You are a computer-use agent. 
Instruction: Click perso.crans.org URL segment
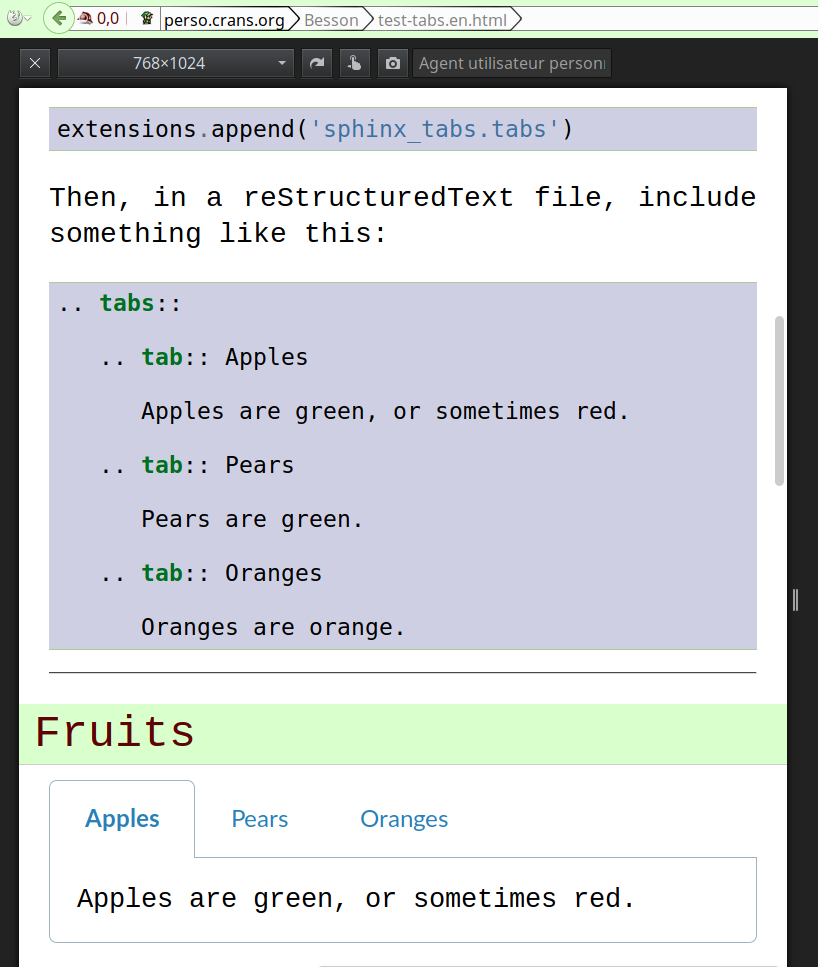(224, 19)
